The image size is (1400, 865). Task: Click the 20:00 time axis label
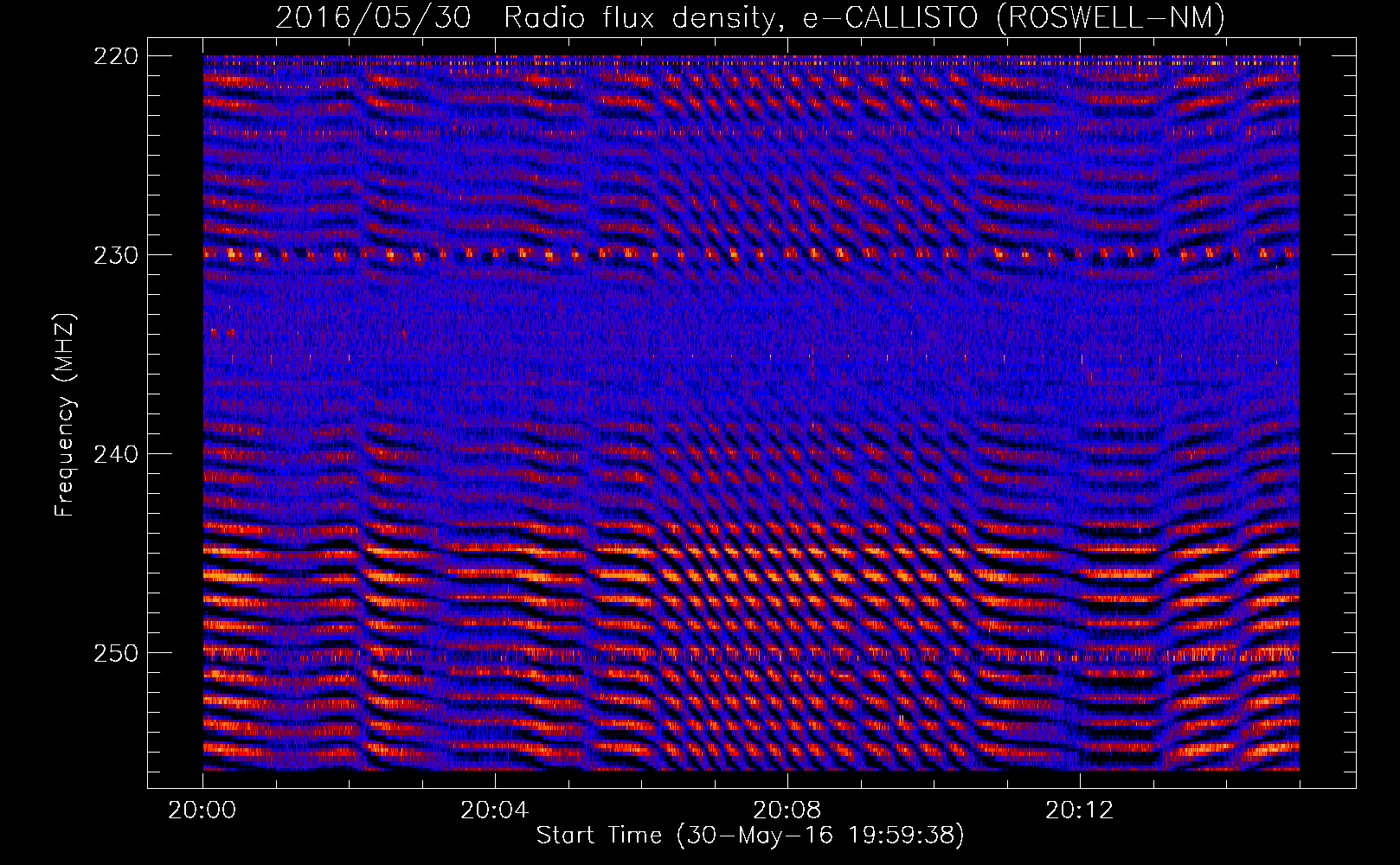(x=202, y=811)
